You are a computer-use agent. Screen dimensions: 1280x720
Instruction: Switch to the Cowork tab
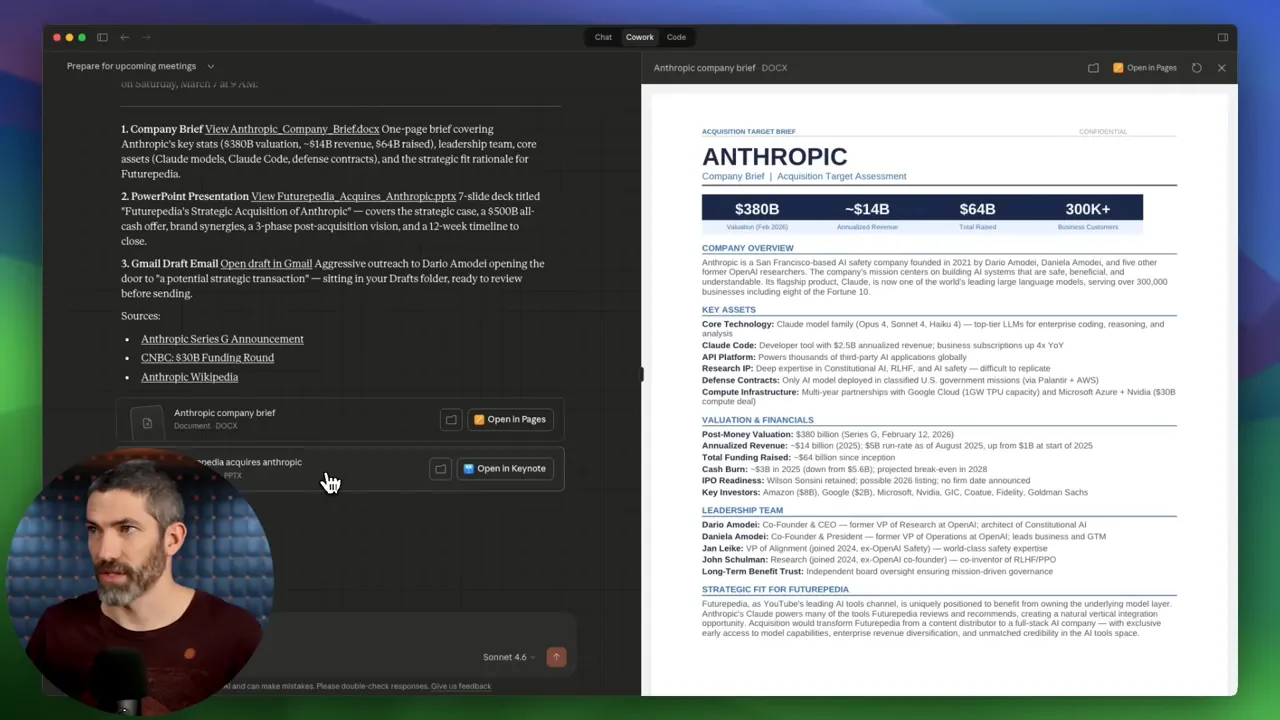coord(639,37)
